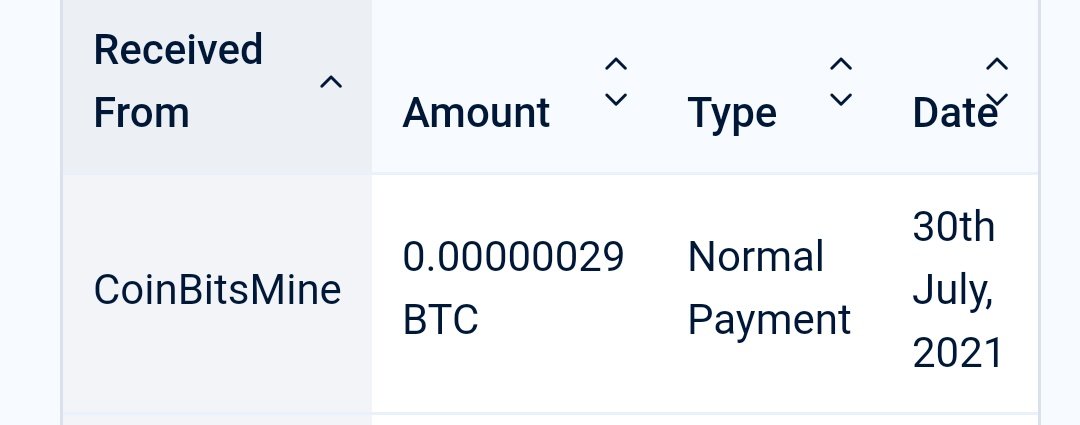Screen dimensions: 1080x425
Task: Open the CoinBitsMine sender entry
Action: (217, 290)
